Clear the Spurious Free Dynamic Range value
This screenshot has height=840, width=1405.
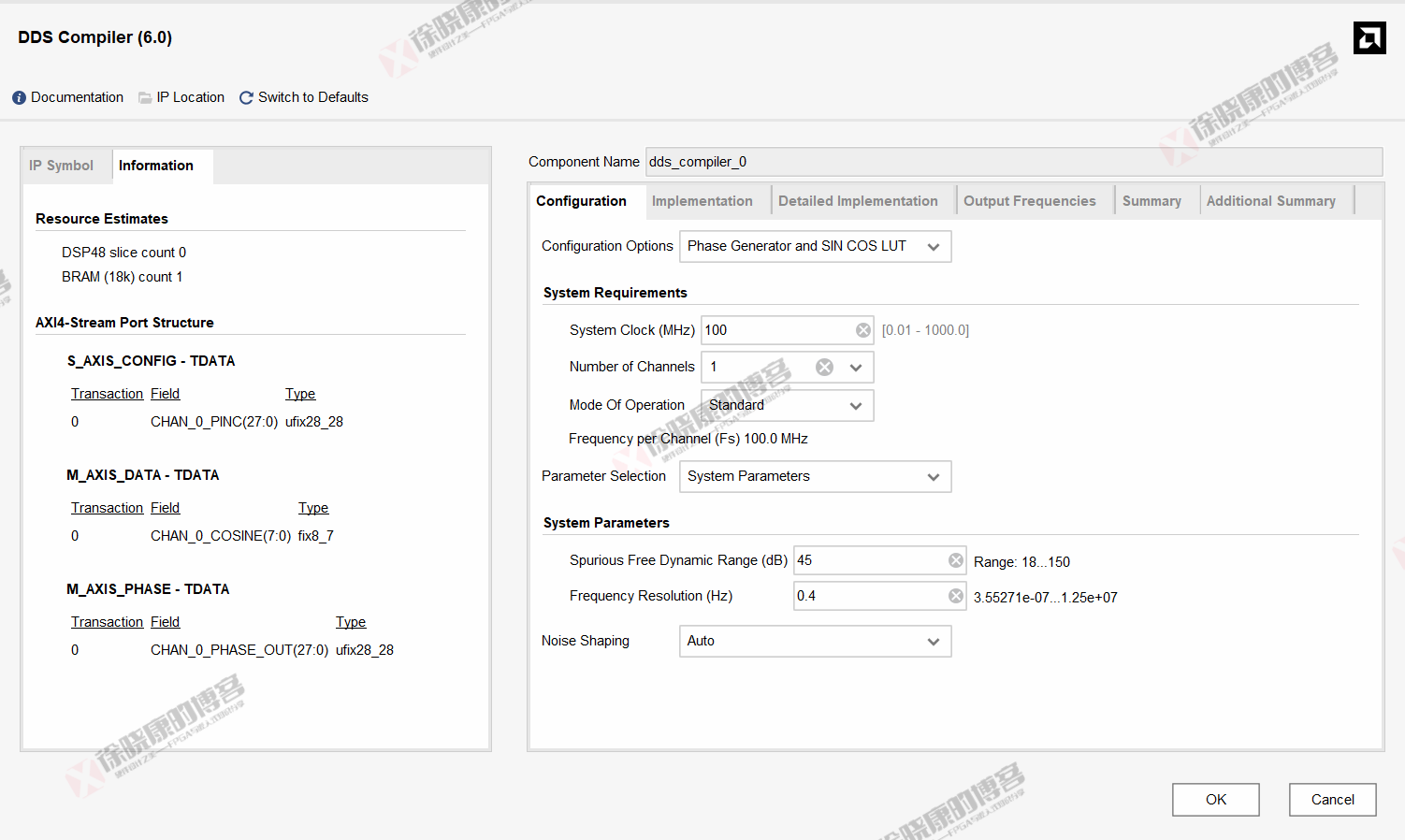pyautogui.click(x=955, y=560)
